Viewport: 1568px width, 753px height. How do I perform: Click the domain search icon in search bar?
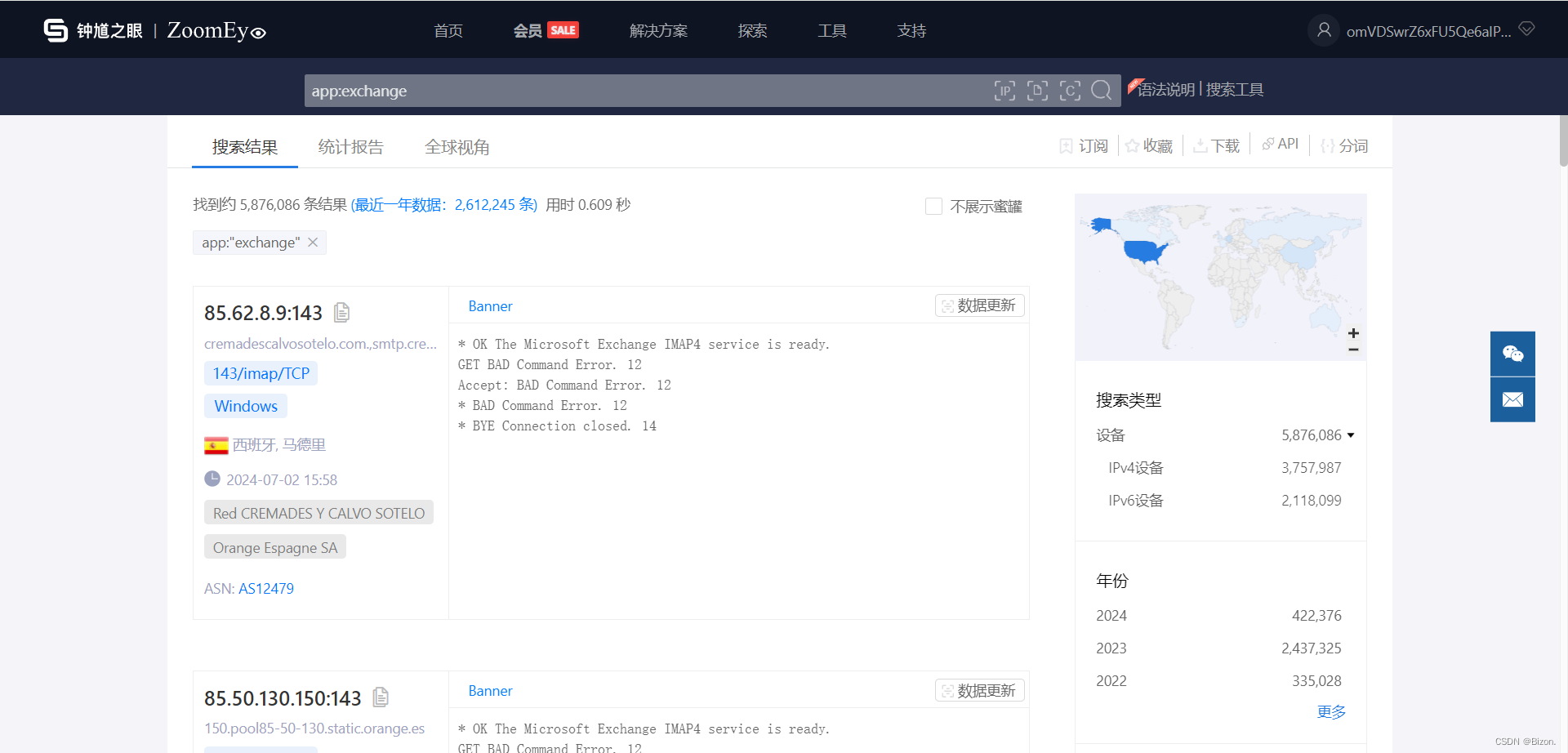pos(1037,91)
